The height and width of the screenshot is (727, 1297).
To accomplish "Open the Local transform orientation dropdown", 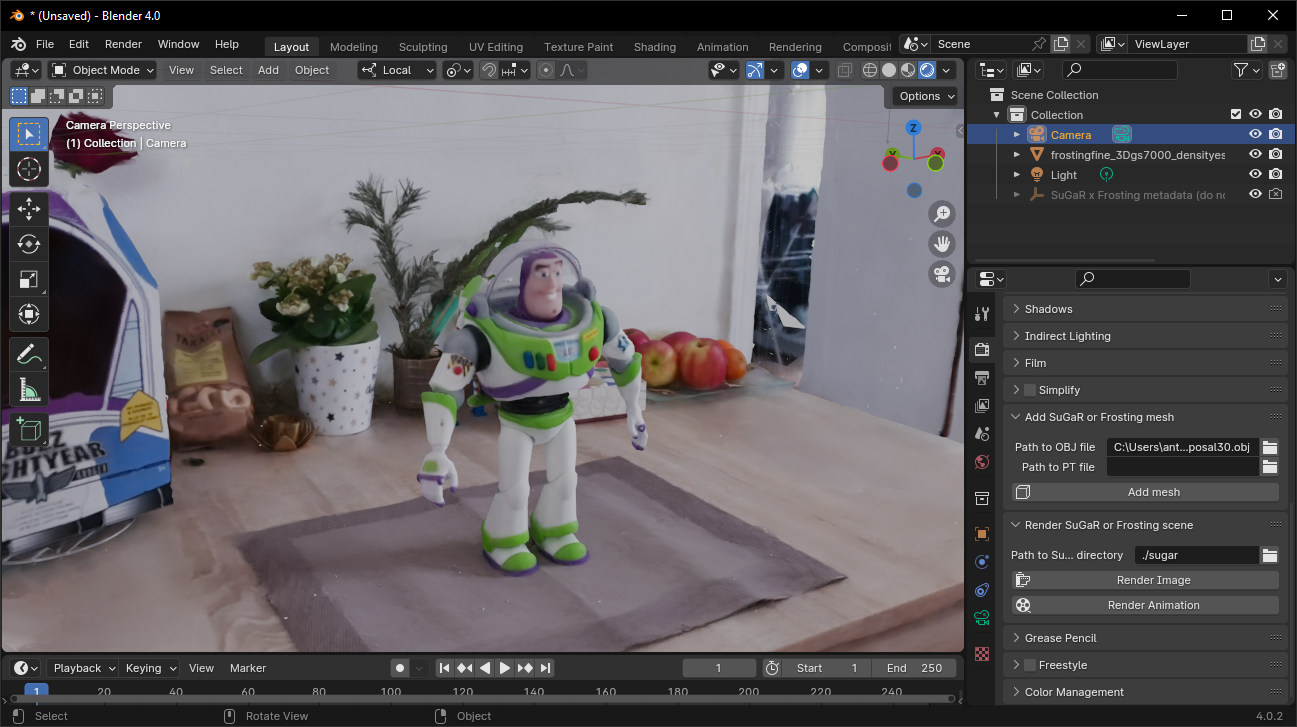I will pos(398,70).
